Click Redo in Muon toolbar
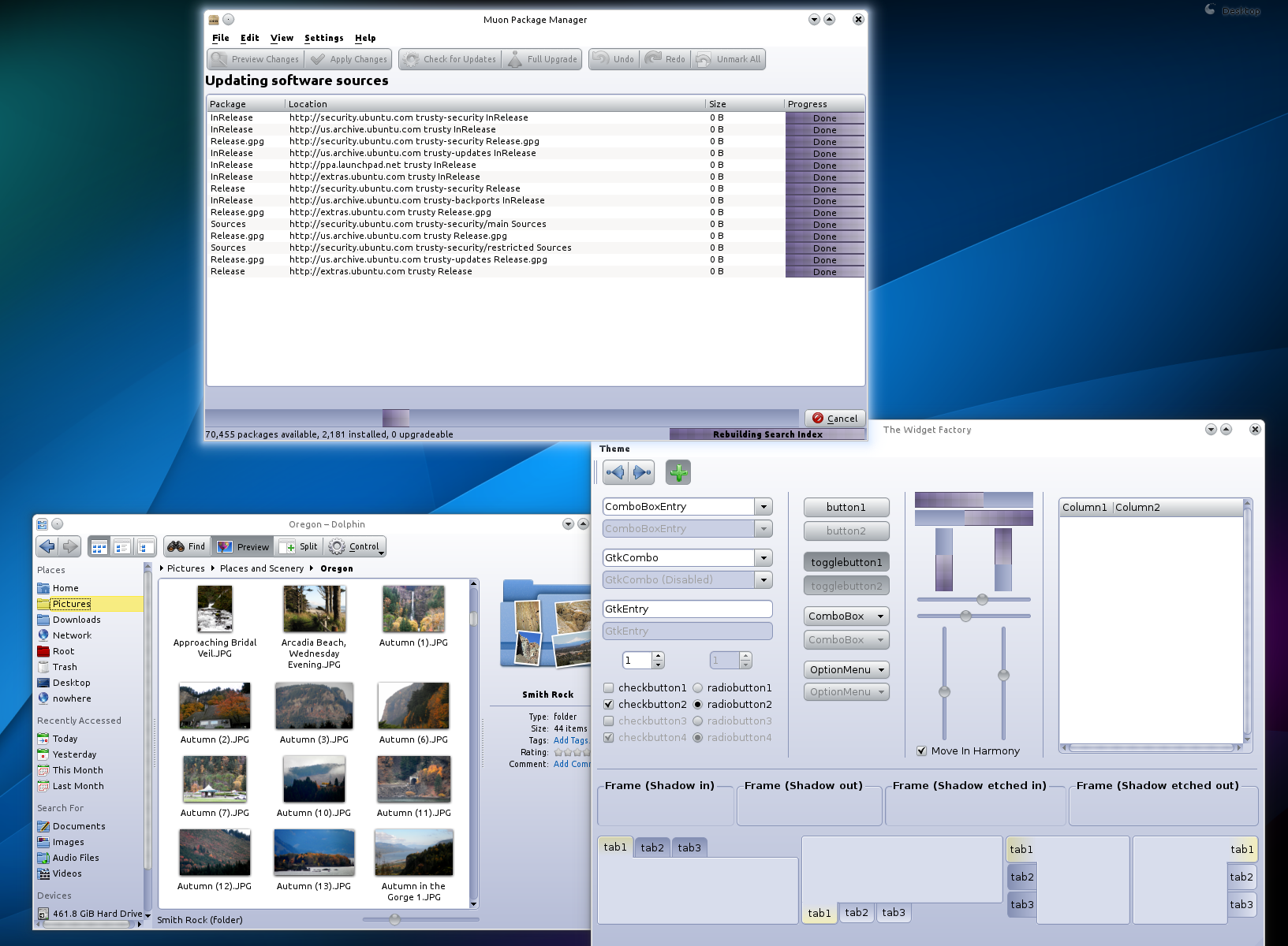This screenshot has height=946, width=1288. [x=666, y=59]
